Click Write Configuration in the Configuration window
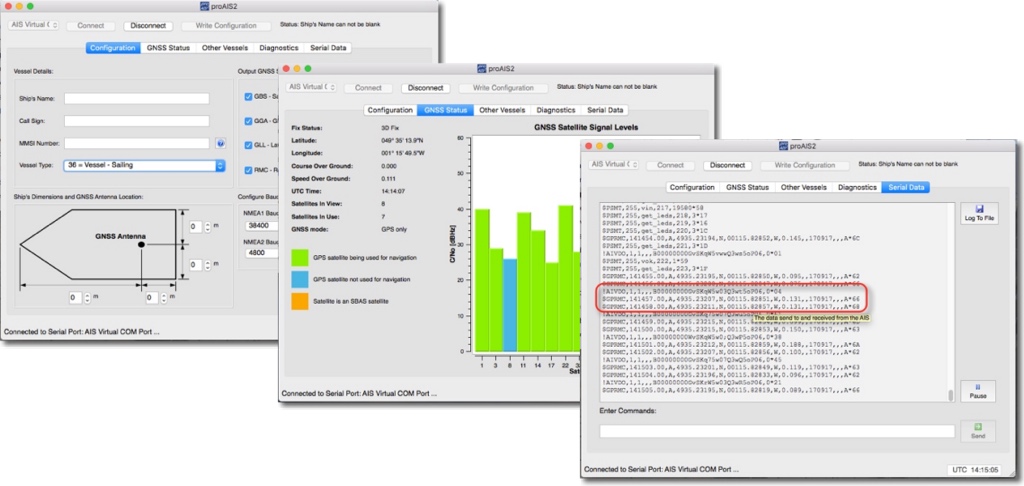Screen dimensions: 1024x486 click(227, 26)
